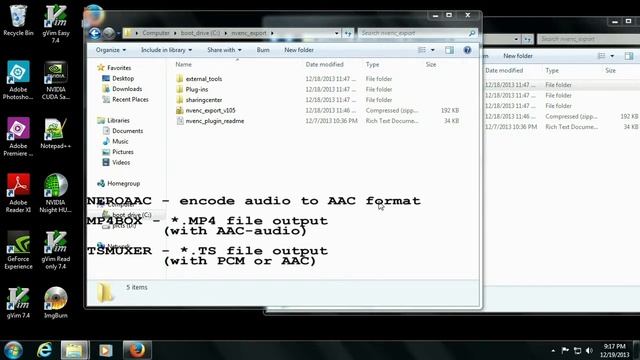Open the Share with dropdown
The height and width of the screenshot is (360, 640).
pyautogui.click(x=224, y=50)
